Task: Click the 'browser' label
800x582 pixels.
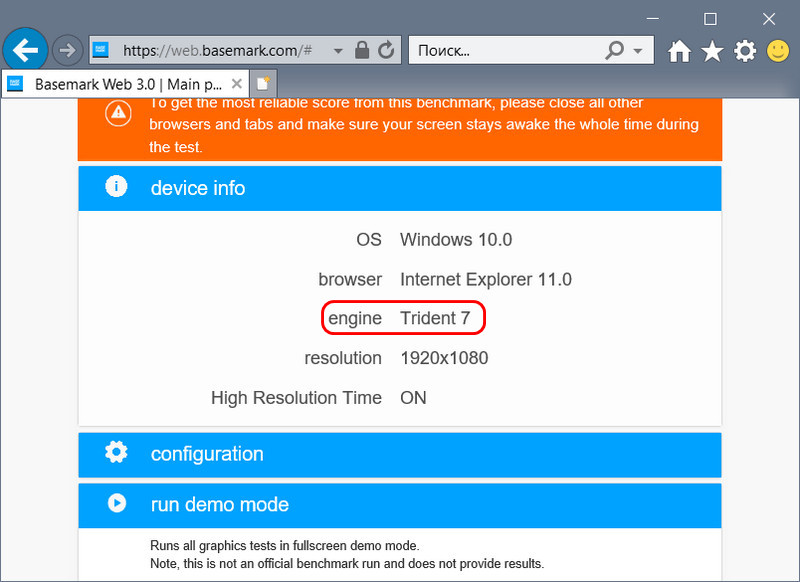Action: 350,279
